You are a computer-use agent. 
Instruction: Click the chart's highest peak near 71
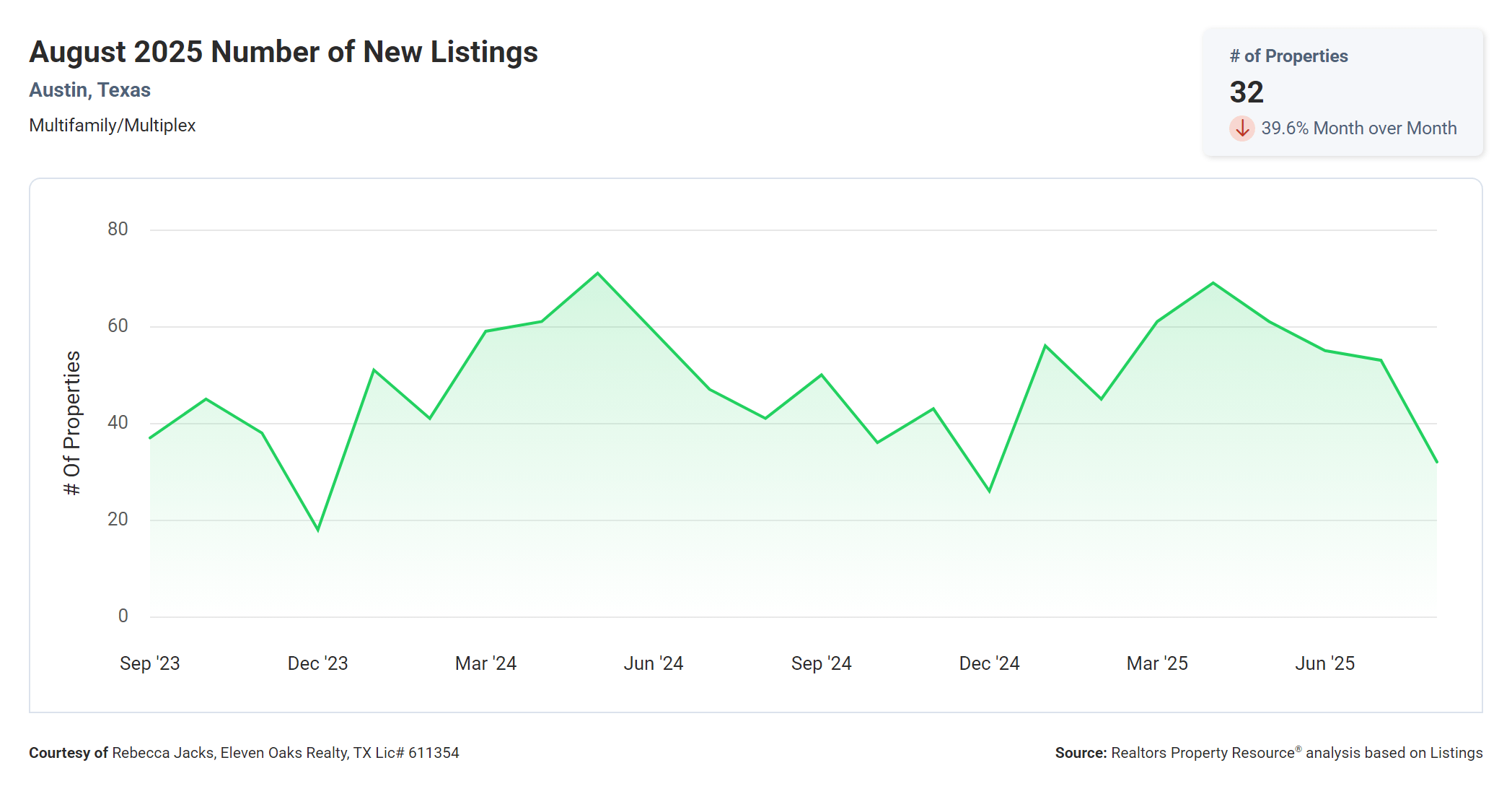[597, 274]
